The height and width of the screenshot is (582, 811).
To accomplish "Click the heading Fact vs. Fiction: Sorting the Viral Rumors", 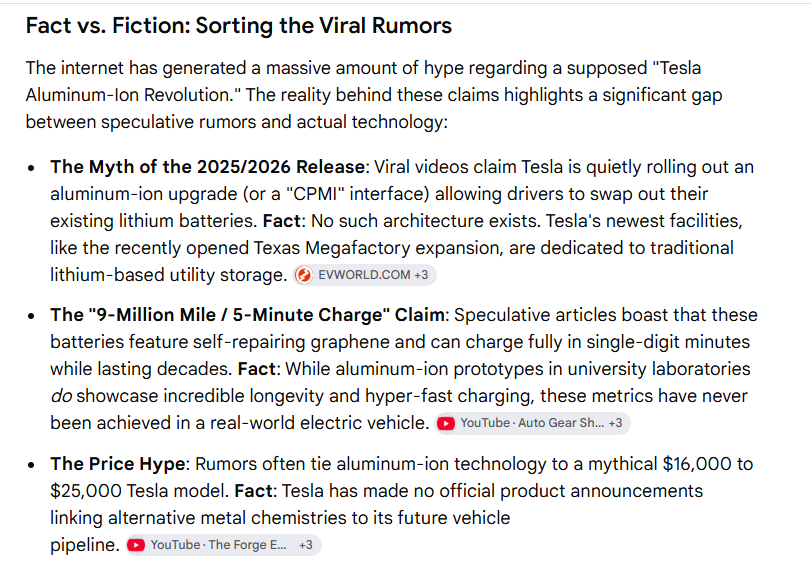I will coord(239,26).
